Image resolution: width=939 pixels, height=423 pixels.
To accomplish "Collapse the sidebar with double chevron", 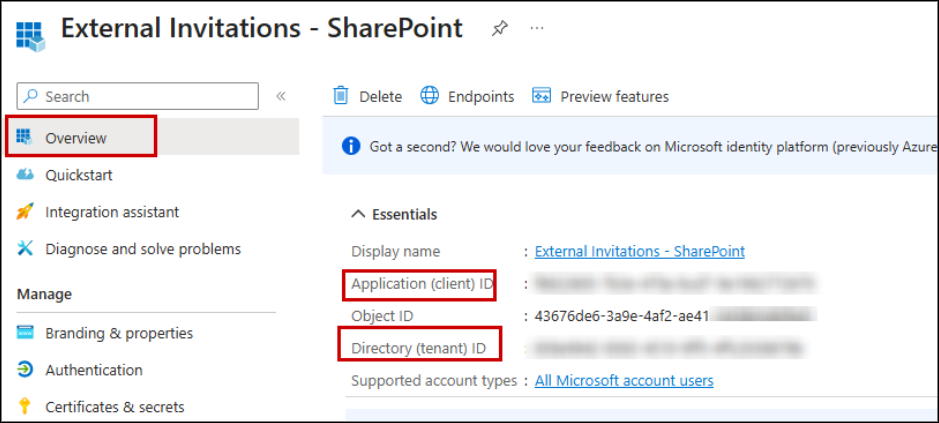I will (281, 96).
